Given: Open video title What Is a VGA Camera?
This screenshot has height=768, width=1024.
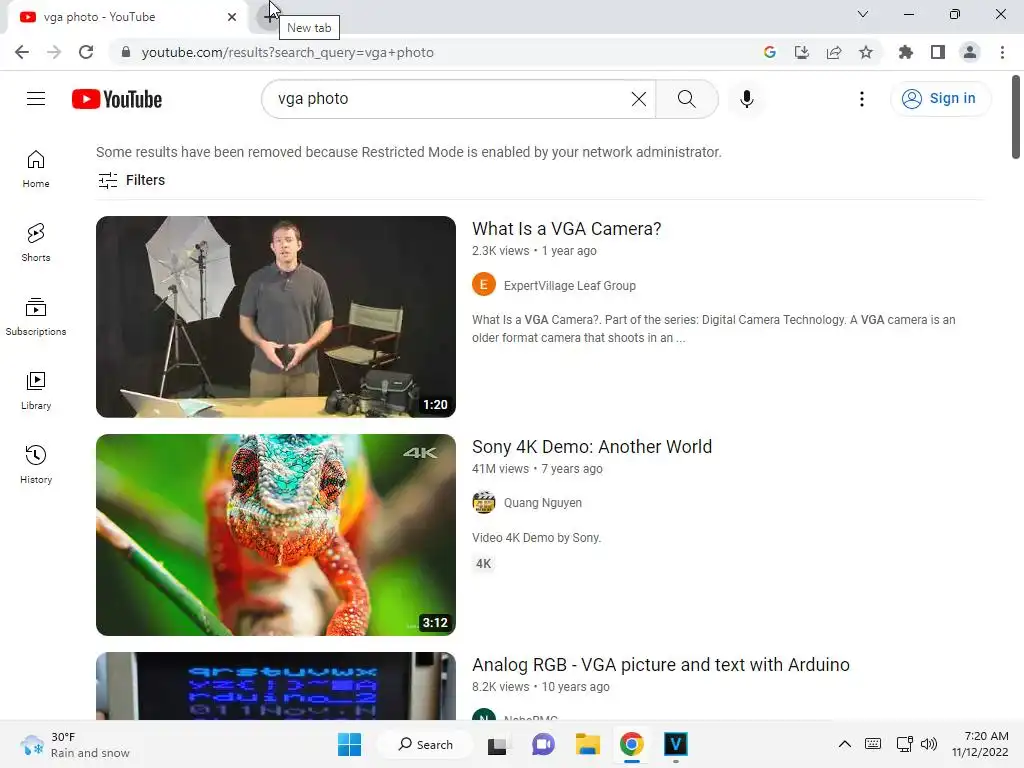Looking at the screenshot, I should click(566, 229).
